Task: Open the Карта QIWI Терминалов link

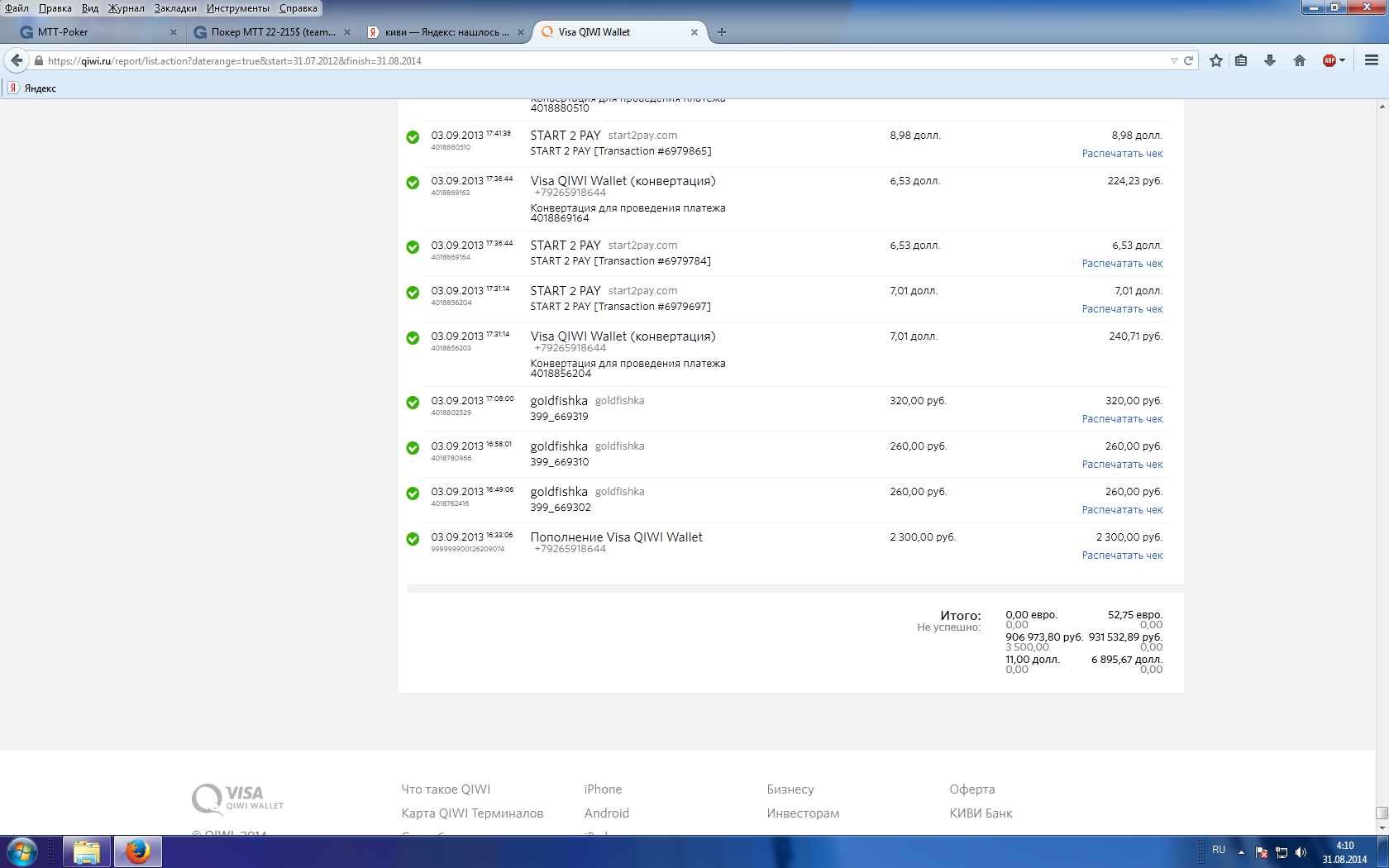Action: 472,813
